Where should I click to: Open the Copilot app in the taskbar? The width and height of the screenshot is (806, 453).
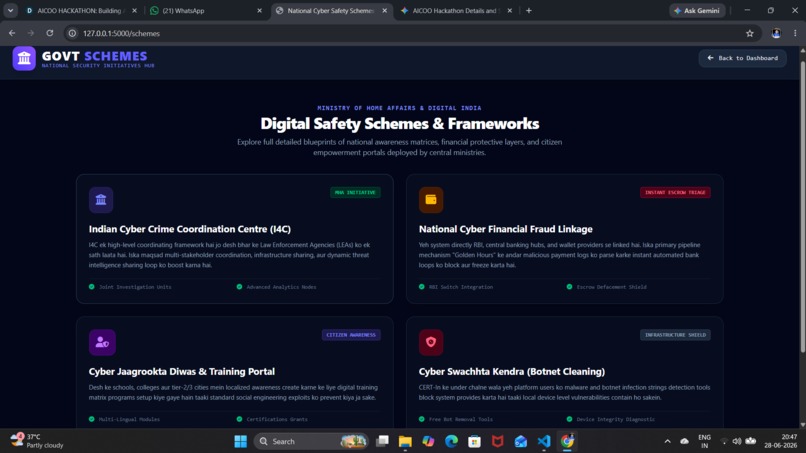click(428, 441)
